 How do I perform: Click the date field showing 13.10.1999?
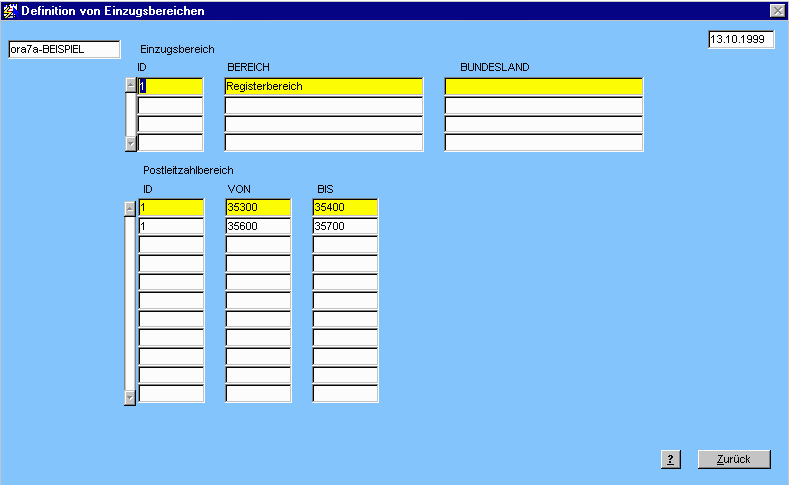740,40
